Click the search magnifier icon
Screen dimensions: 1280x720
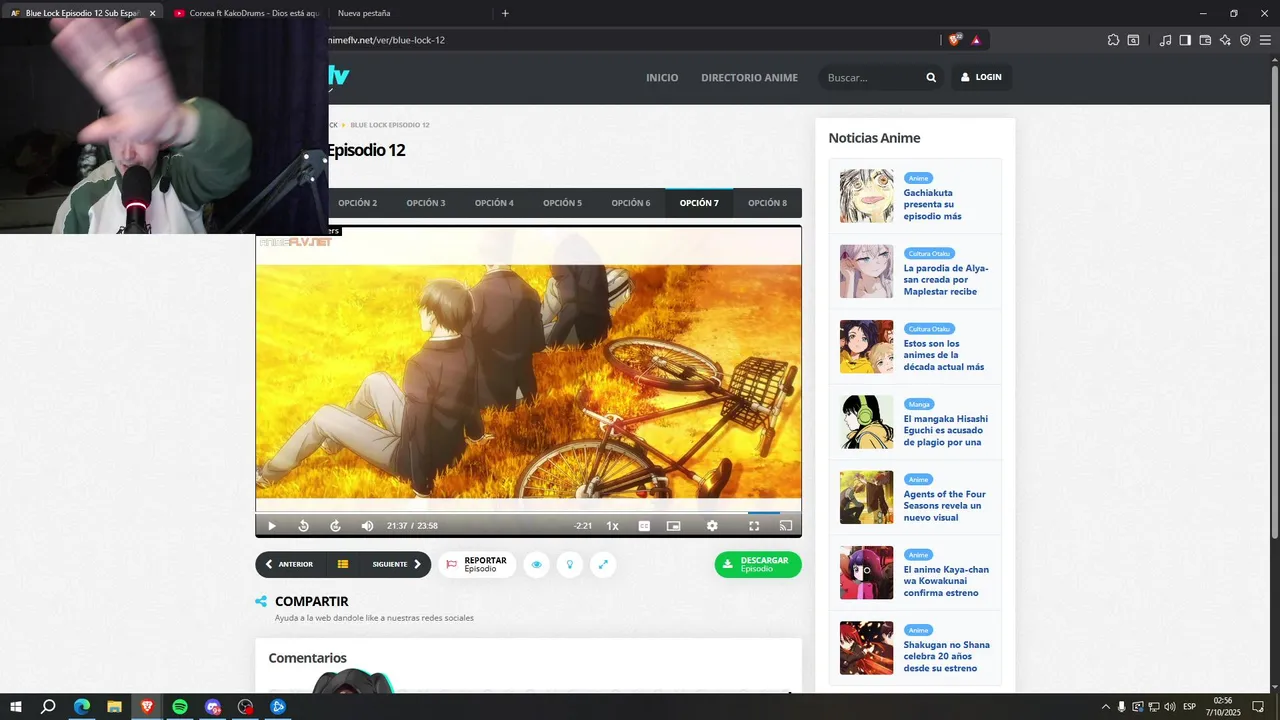[931, 77]
